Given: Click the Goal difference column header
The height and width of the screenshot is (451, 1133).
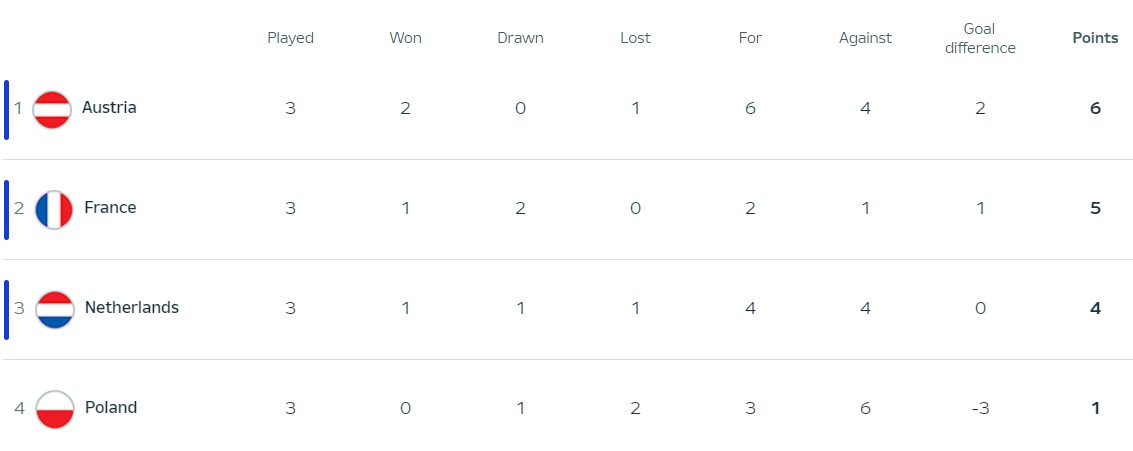Looking at the screenshot, I should click(980, 38).
